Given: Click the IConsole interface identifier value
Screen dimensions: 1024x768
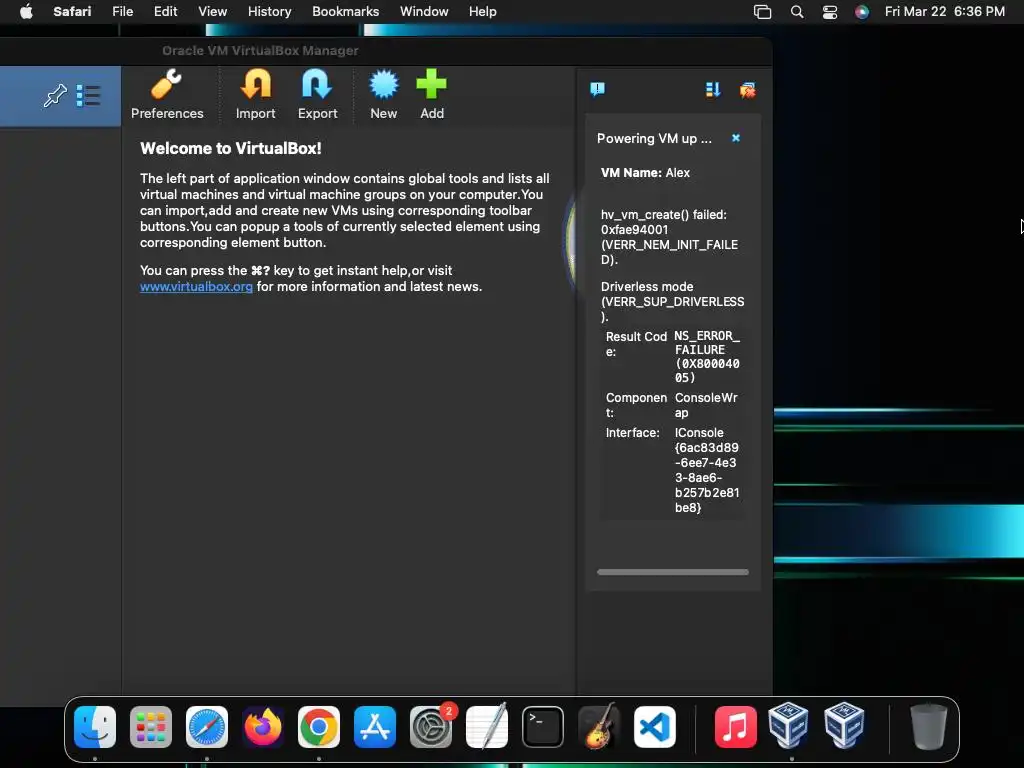Looking at the screenshot, I should (x=707, y=470).
